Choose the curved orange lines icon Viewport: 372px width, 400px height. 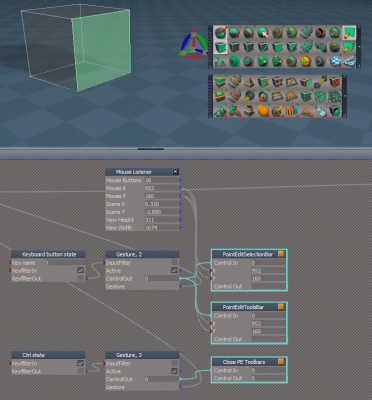306,111
